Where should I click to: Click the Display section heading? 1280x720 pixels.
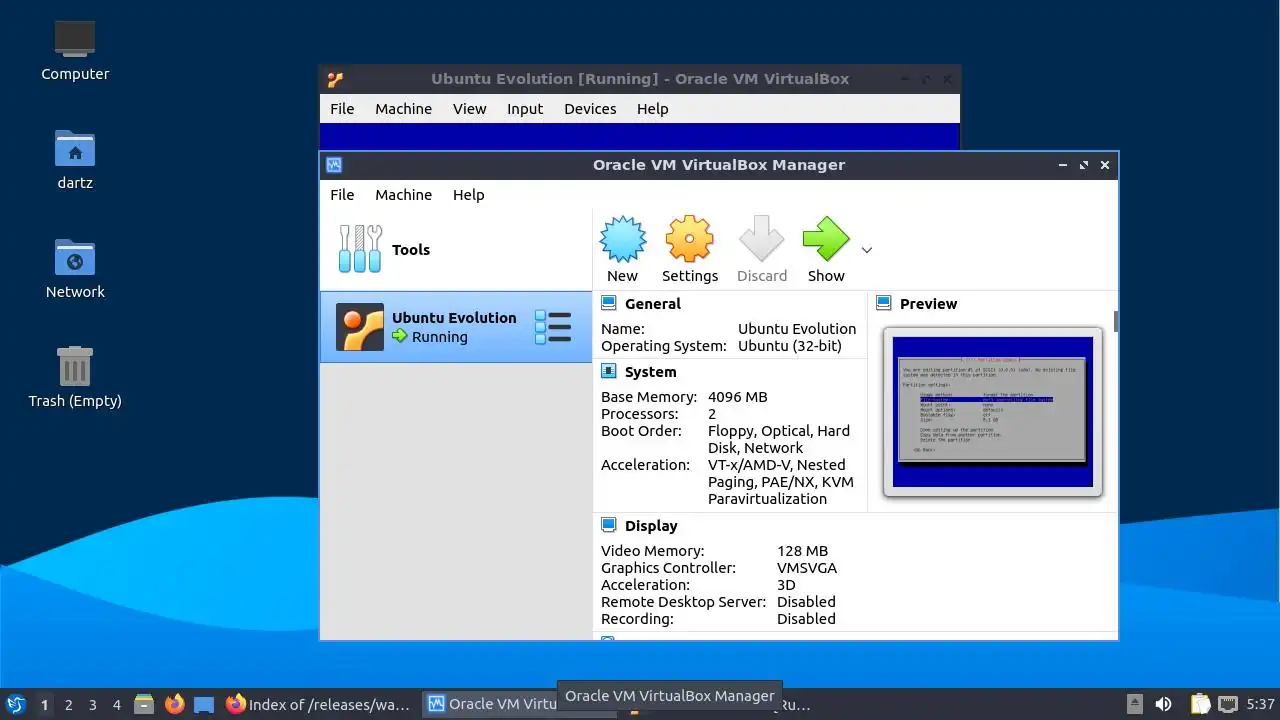click(x=651, y=526)
